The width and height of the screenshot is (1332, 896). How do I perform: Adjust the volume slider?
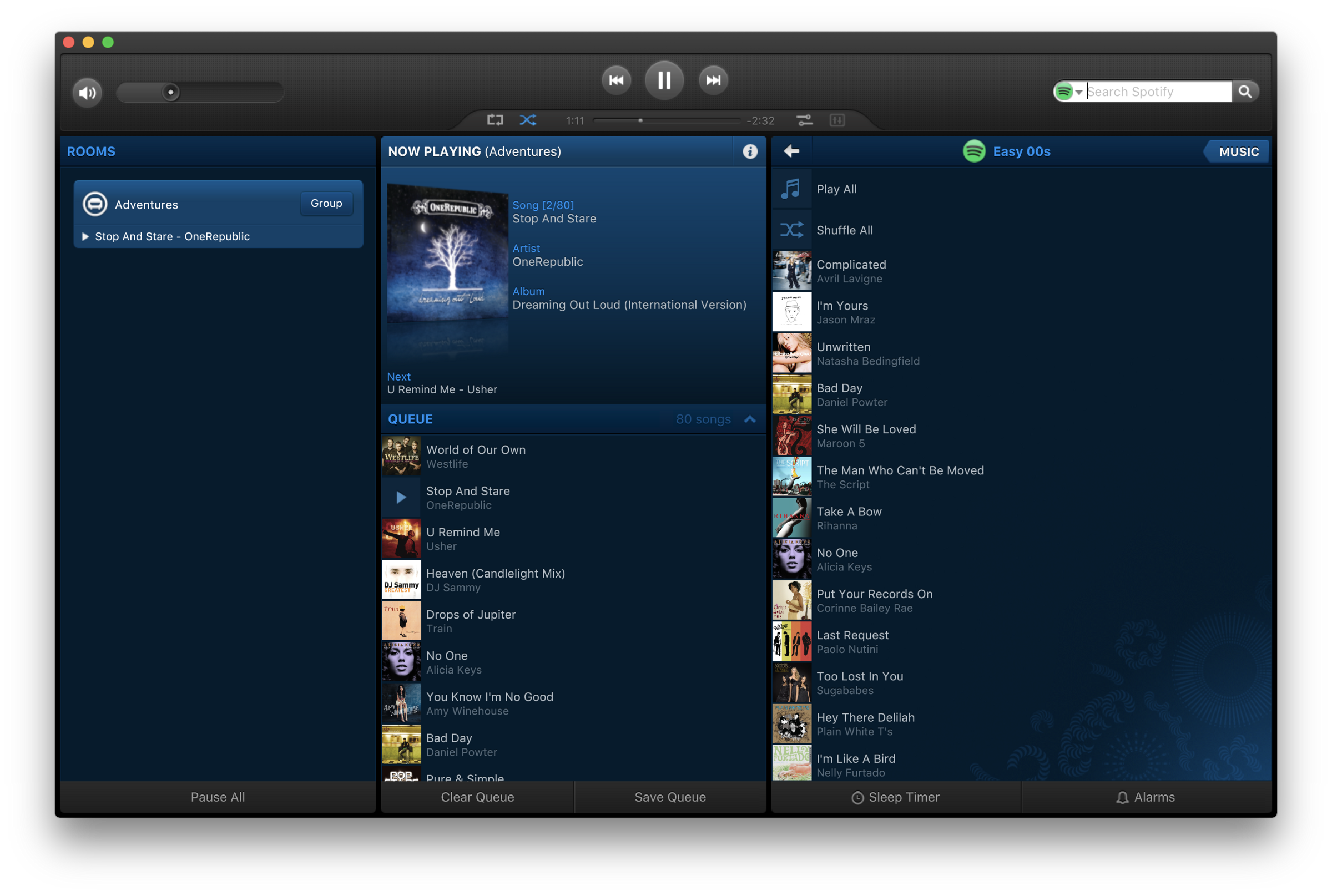pyautogui.click(x=170, y=93)
